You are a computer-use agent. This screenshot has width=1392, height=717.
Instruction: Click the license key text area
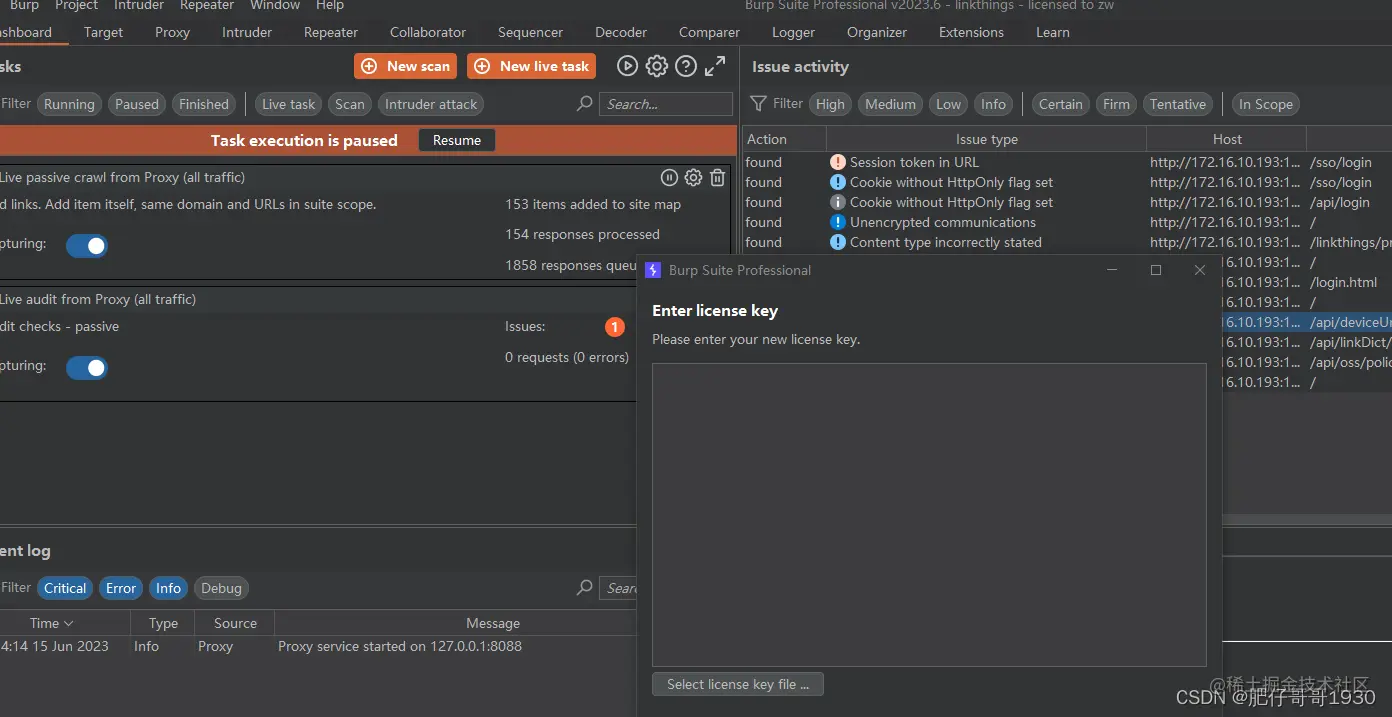pyautogui.click(x=929, y=515)
